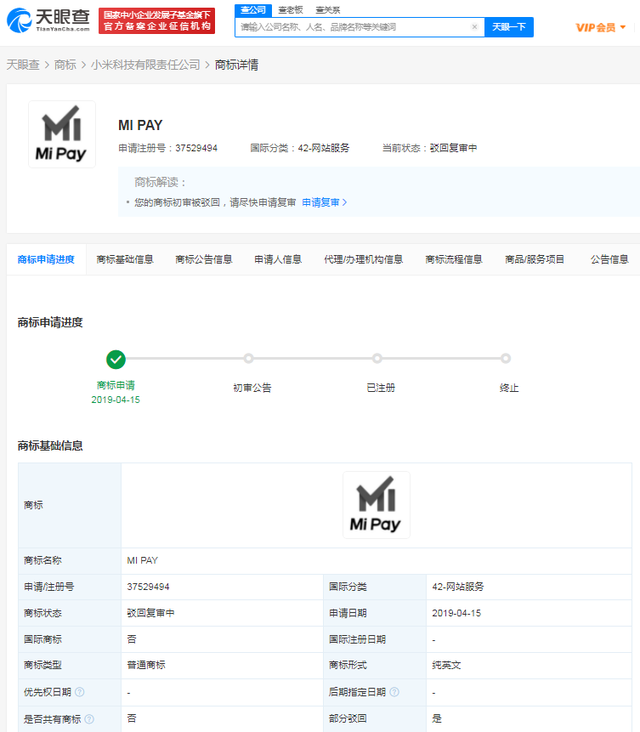Viewport: 640px width, 732px height.
Task: Clear the search box with the X icon
Action: tap(474, 27)
